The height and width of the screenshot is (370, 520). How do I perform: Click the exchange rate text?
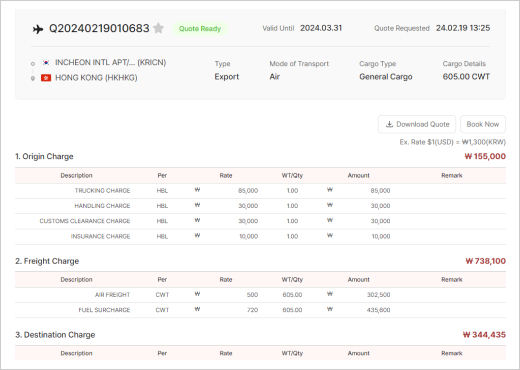click(453, 142)
